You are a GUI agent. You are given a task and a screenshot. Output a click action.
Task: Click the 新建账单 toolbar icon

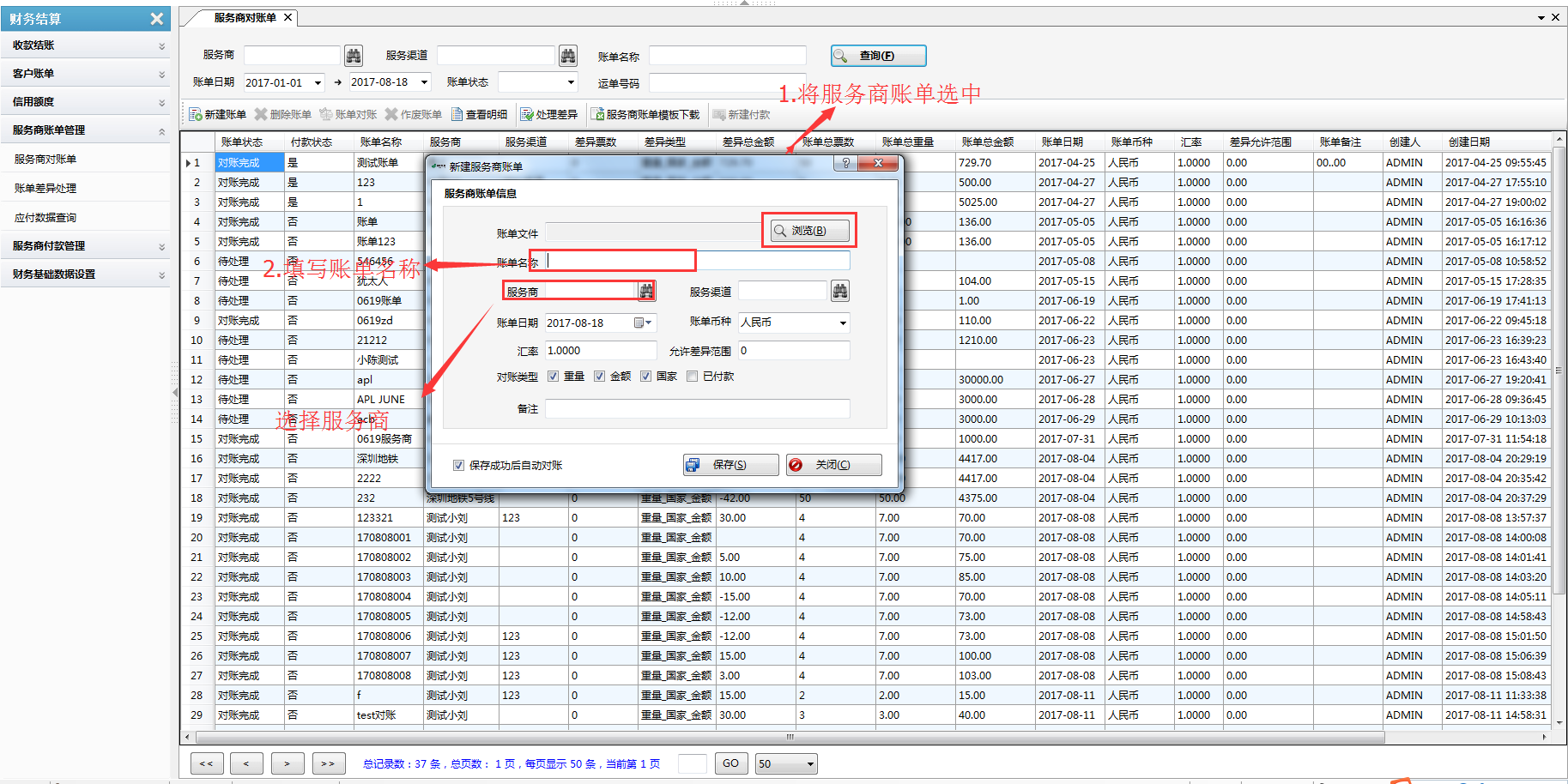pos(196,115)
